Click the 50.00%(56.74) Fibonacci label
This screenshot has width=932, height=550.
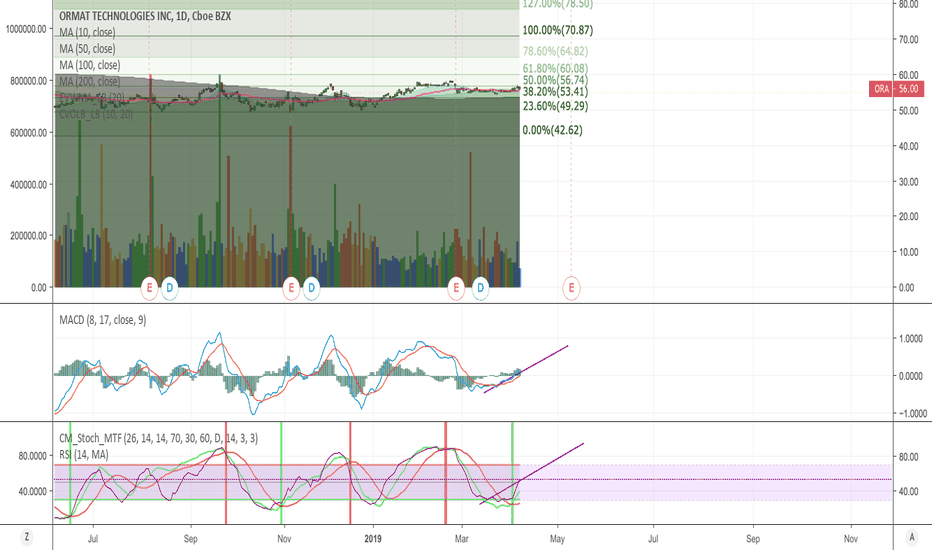click(555, 80)
